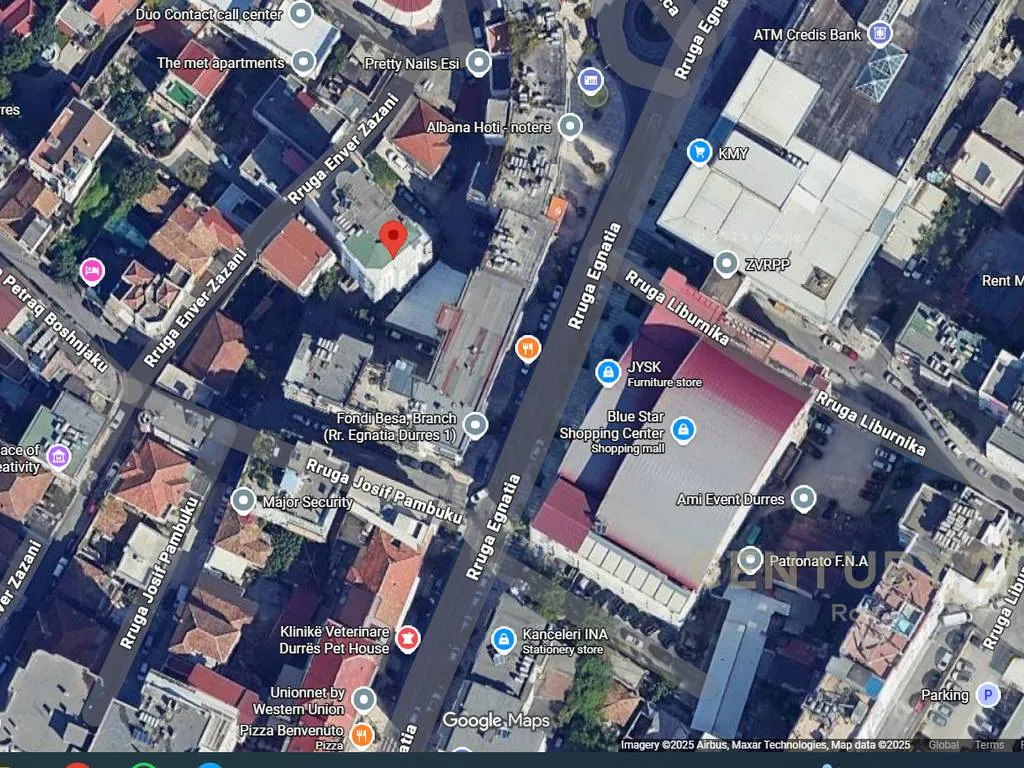Image resolution: width=1024 pixels, height=768 pixels.
Task: Open the pink hotel bed marker
Action: 92,270
